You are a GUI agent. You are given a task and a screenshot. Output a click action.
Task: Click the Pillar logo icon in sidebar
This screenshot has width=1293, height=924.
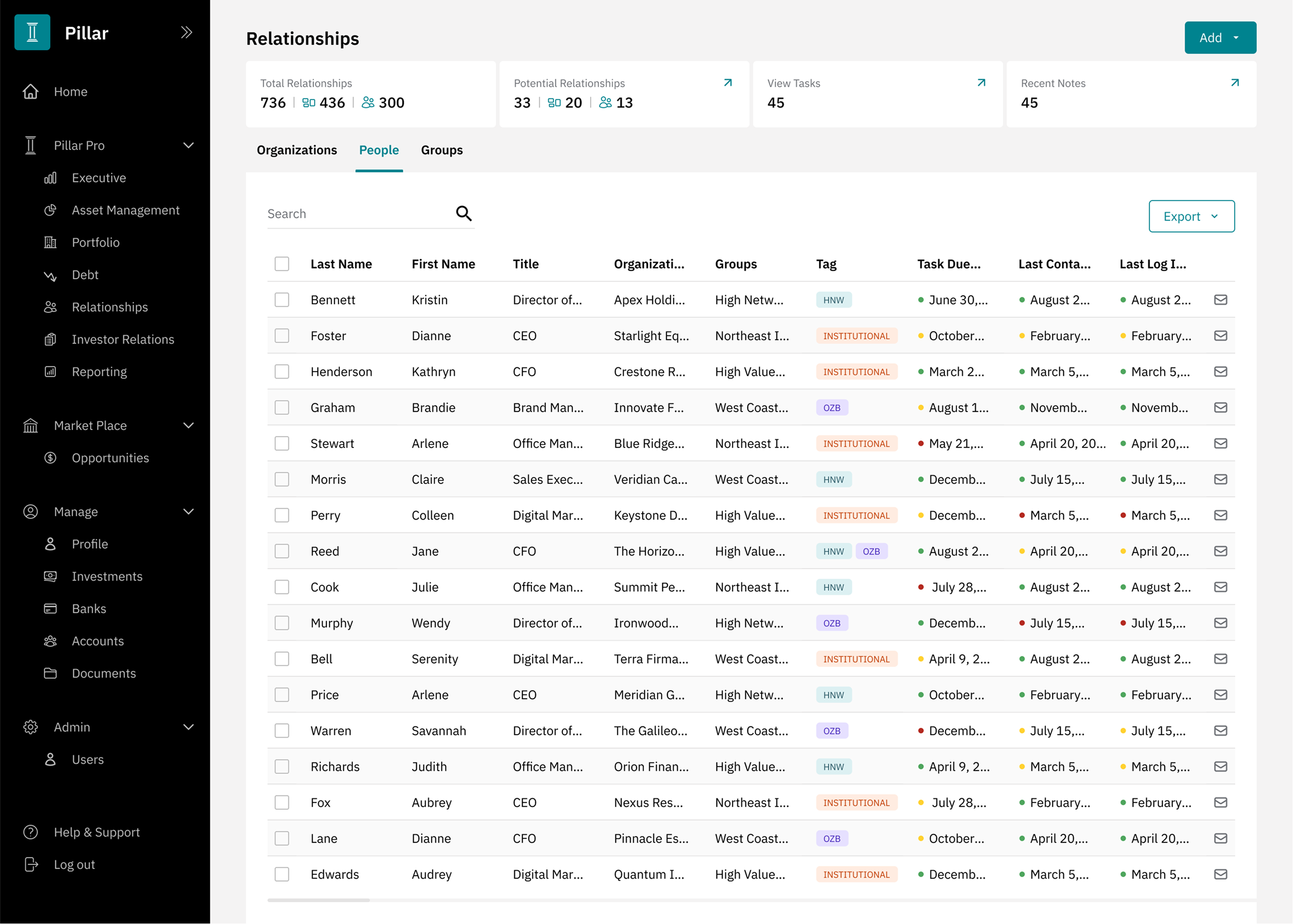32,32
